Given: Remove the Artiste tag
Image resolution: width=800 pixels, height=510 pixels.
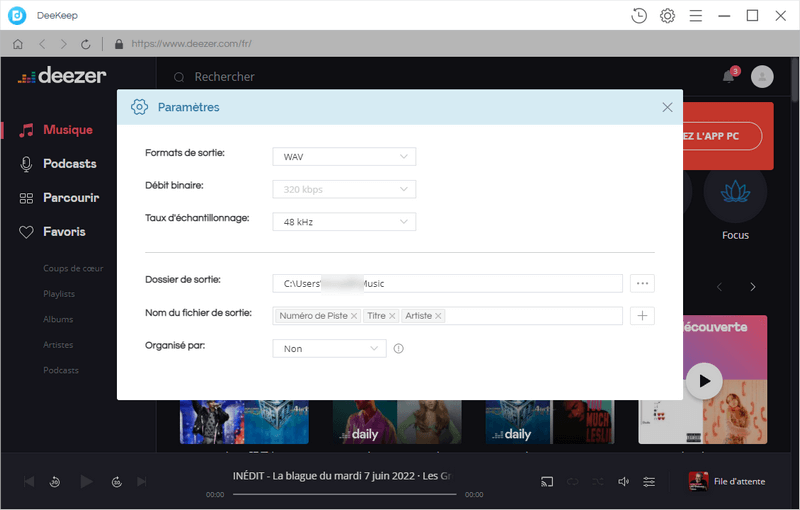Looking at the screenshot, I should point(438,316).
